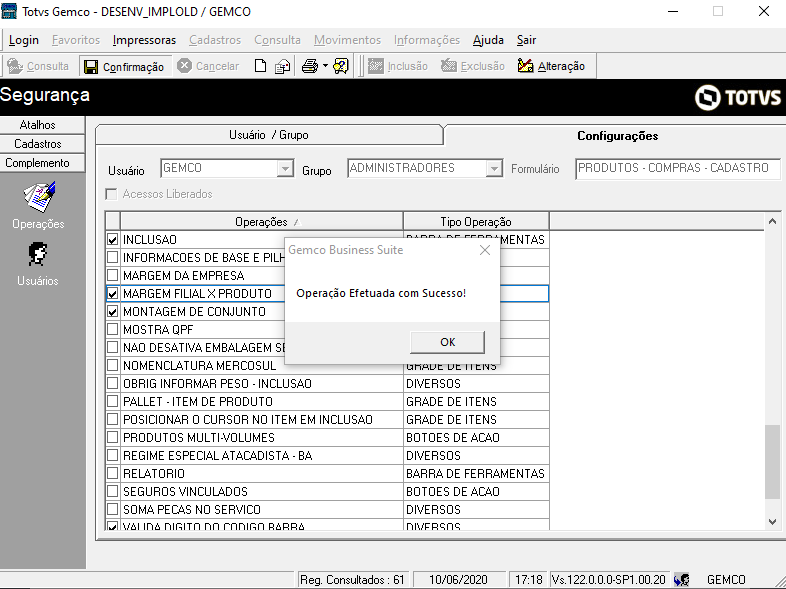
Task: Check MOSTRA QPF checkbox
Action: tap(113, 329)
